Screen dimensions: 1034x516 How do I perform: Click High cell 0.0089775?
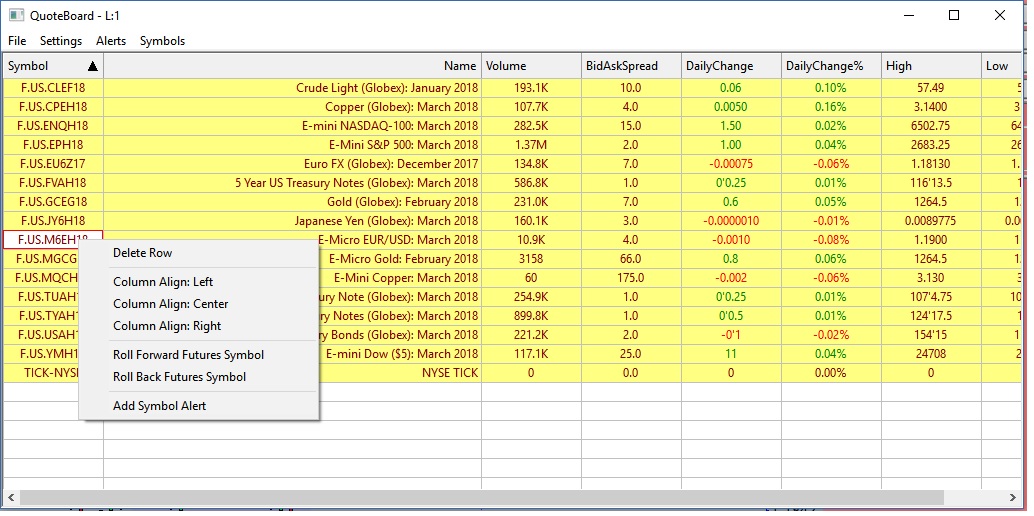(x=931, y=221)
